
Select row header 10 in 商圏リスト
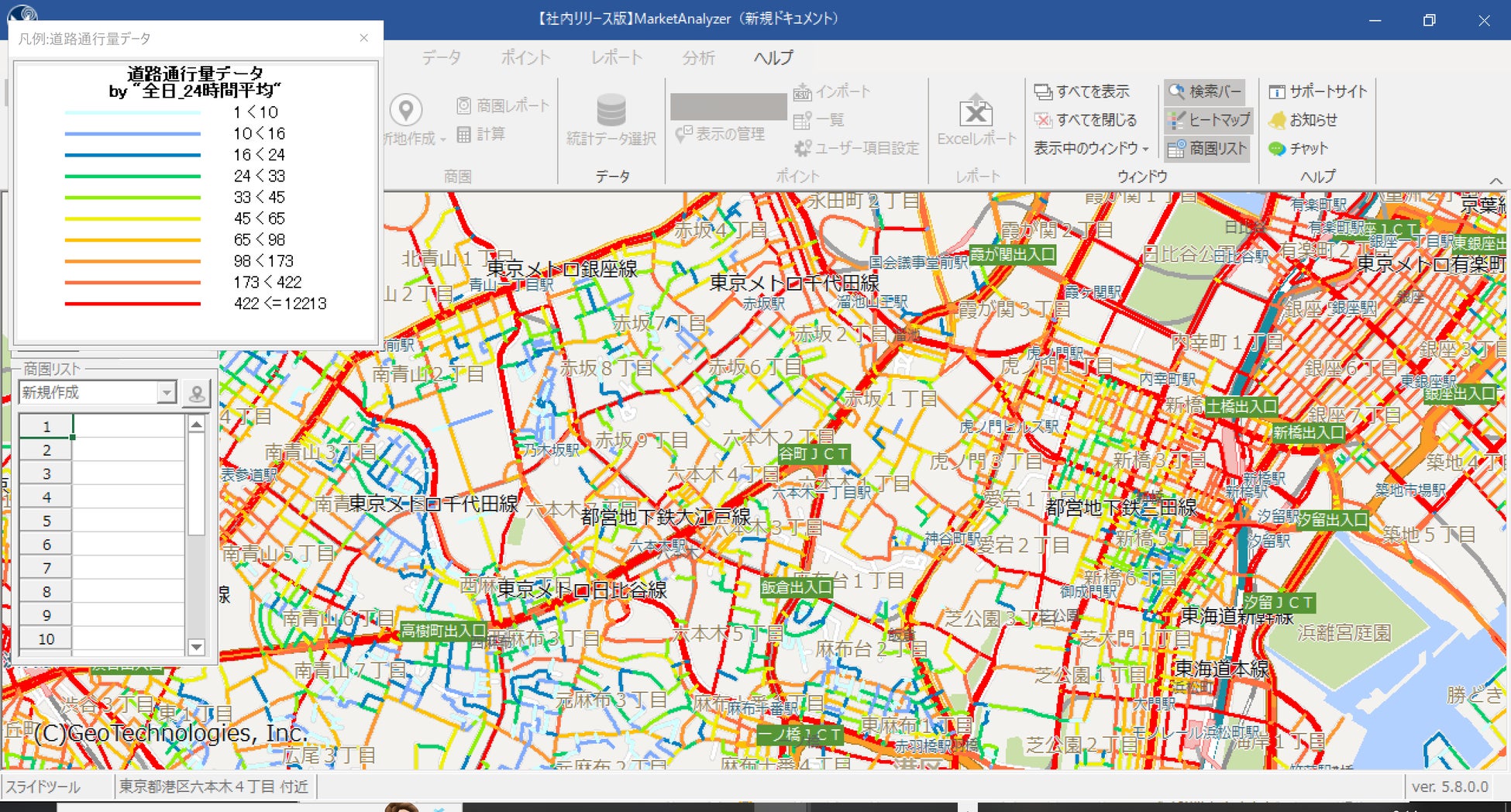46,639
